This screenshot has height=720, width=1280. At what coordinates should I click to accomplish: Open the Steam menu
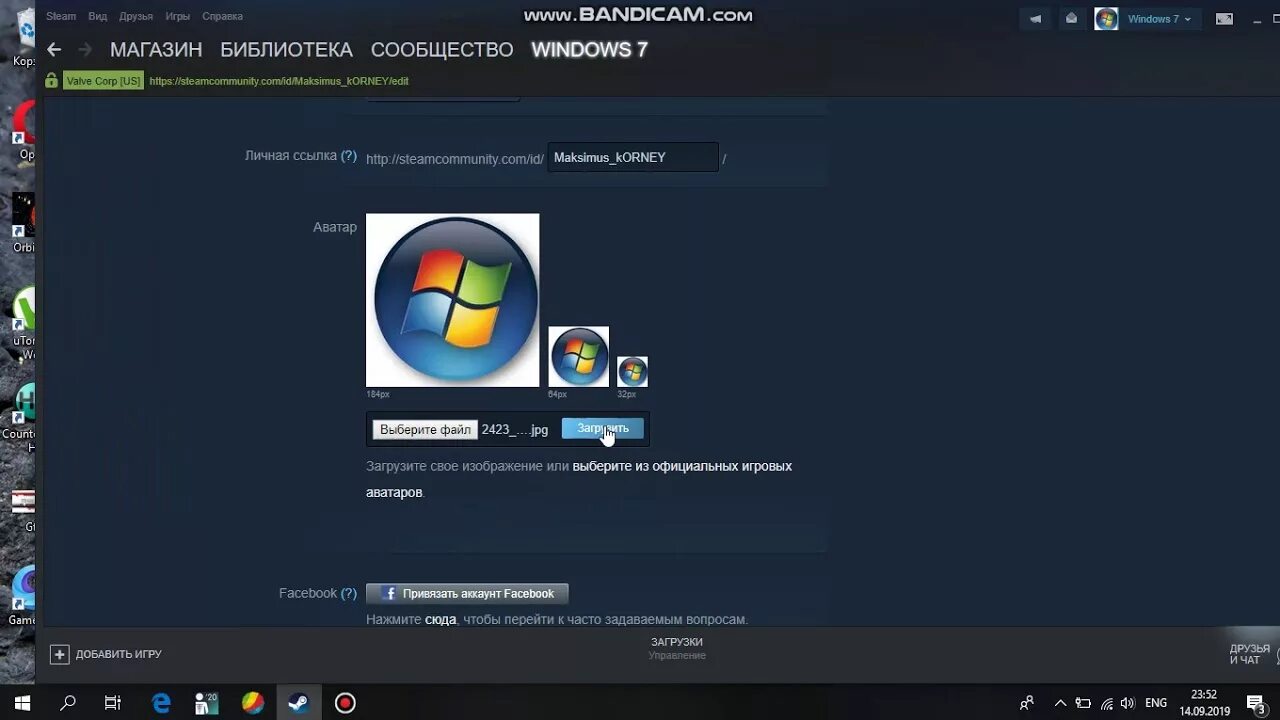point(61,16)
